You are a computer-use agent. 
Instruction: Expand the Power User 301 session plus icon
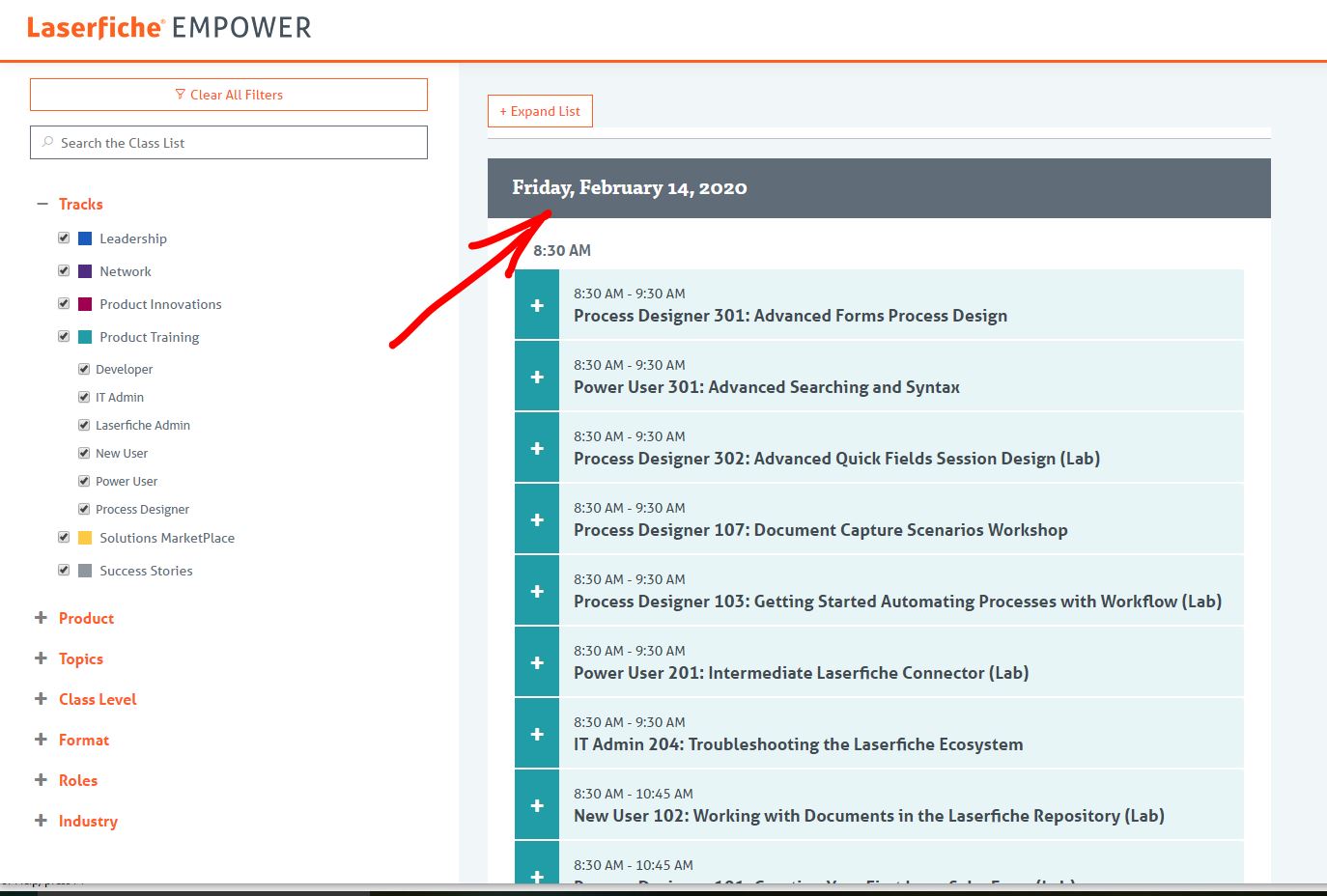point(537,377)
